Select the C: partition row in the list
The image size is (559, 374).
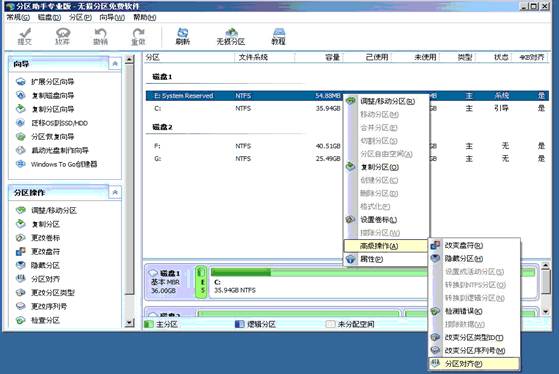[x=347, y=108]
